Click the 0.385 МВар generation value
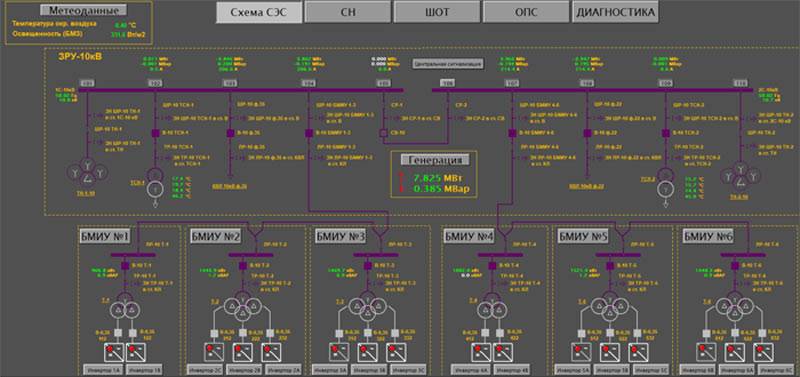 [x=441, y=189]
